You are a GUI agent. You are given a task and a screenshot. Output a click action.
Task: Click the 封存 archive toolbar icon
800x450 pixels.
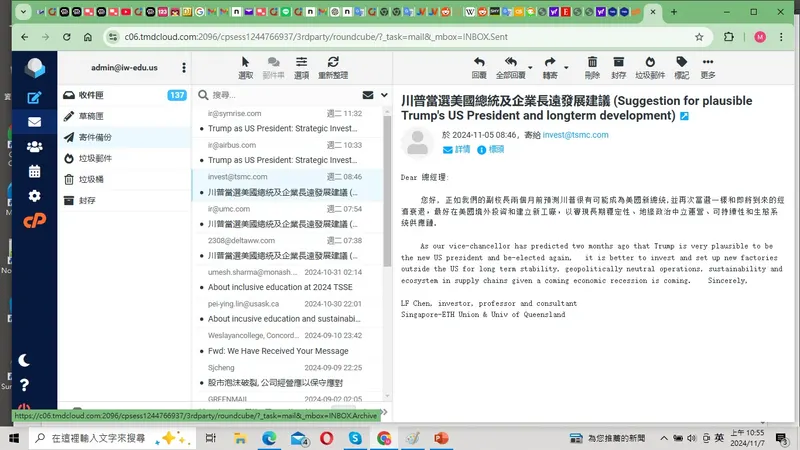(x=618, y=67)
